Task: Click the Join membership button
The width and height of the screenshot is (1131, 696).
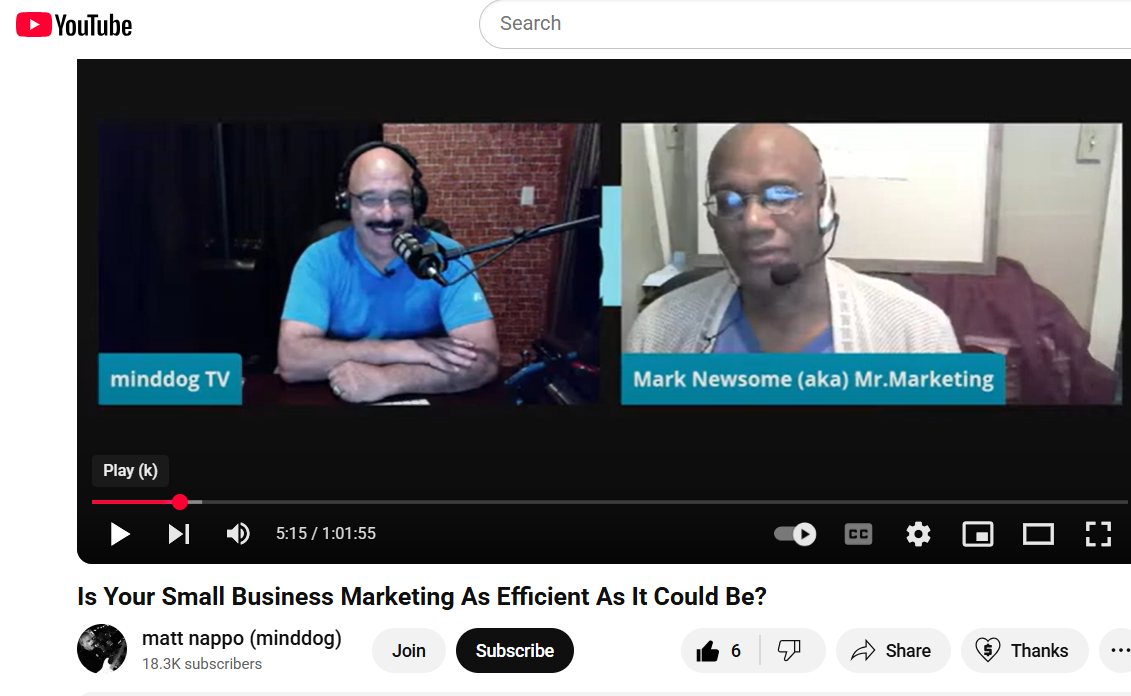Action: pyautogui.click(x=408, y=651)
